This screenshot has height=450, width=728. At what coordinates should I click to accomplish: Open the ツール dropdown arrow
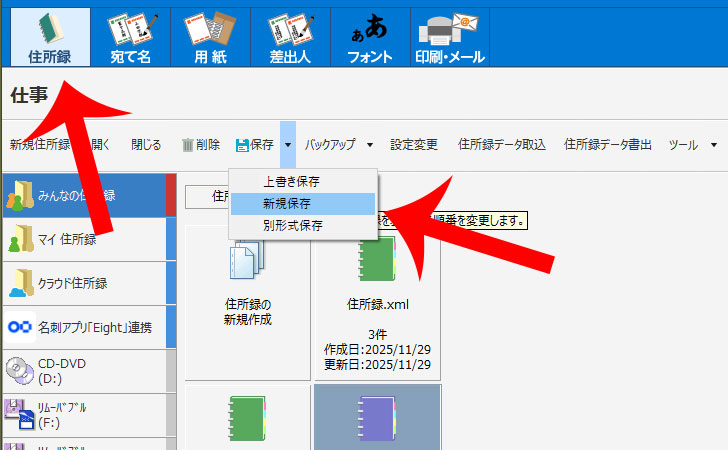713,145
